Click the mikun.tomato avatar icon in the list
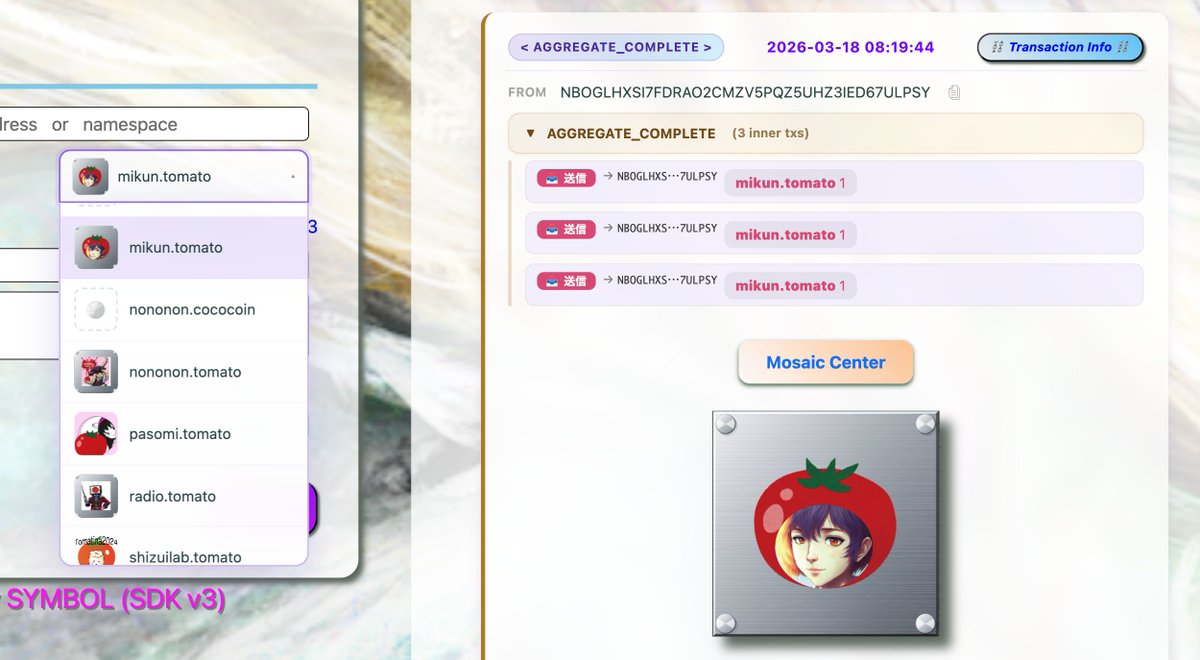1200x660 pixels. click(x=96, y=248)
